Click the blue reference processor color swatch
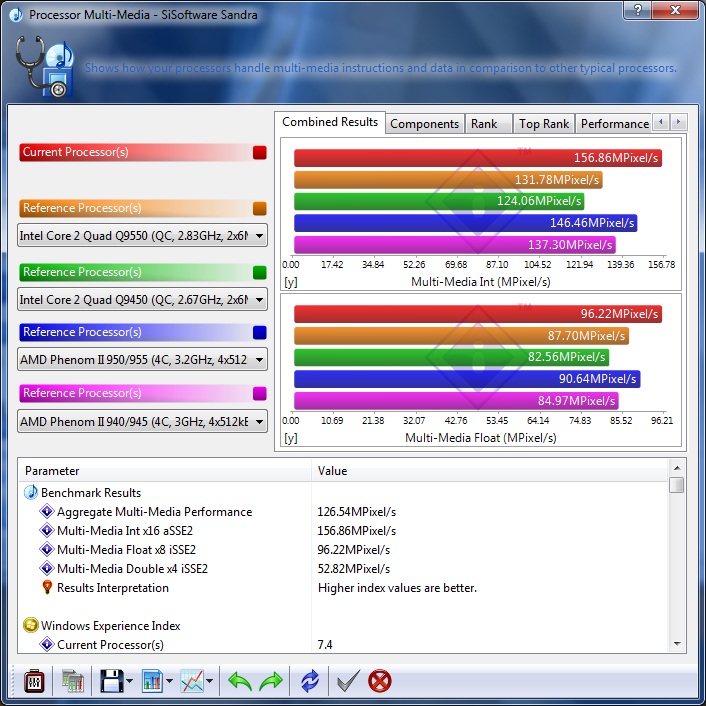 (x=260, y=332)
